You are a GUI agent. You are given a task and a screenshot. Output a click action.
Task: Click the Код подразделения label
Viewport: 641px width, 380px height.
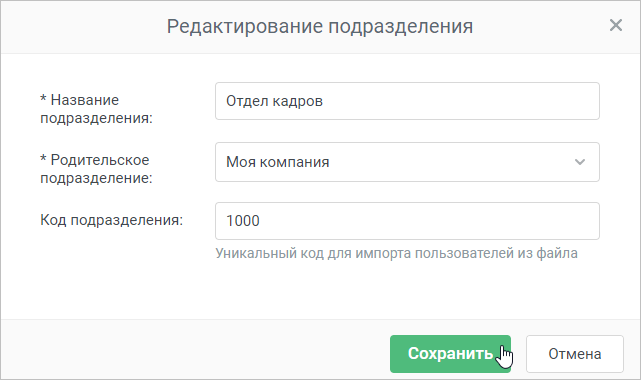[111, 220]
